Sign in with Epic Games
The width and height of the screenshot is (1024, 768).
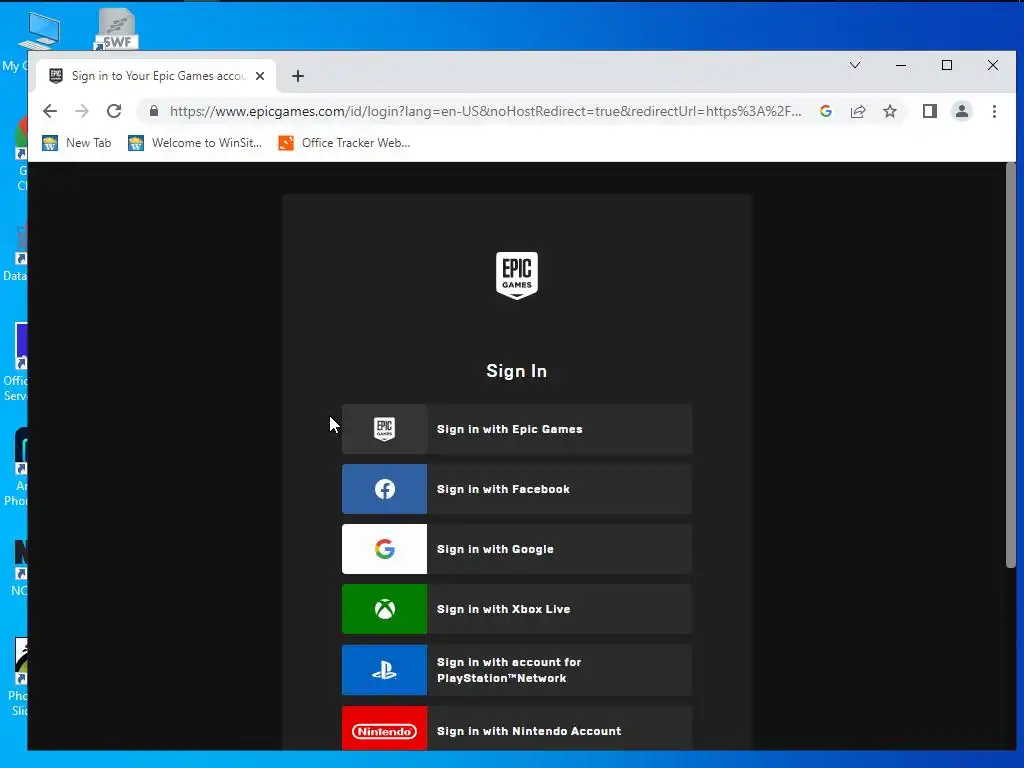click(517, 429)
